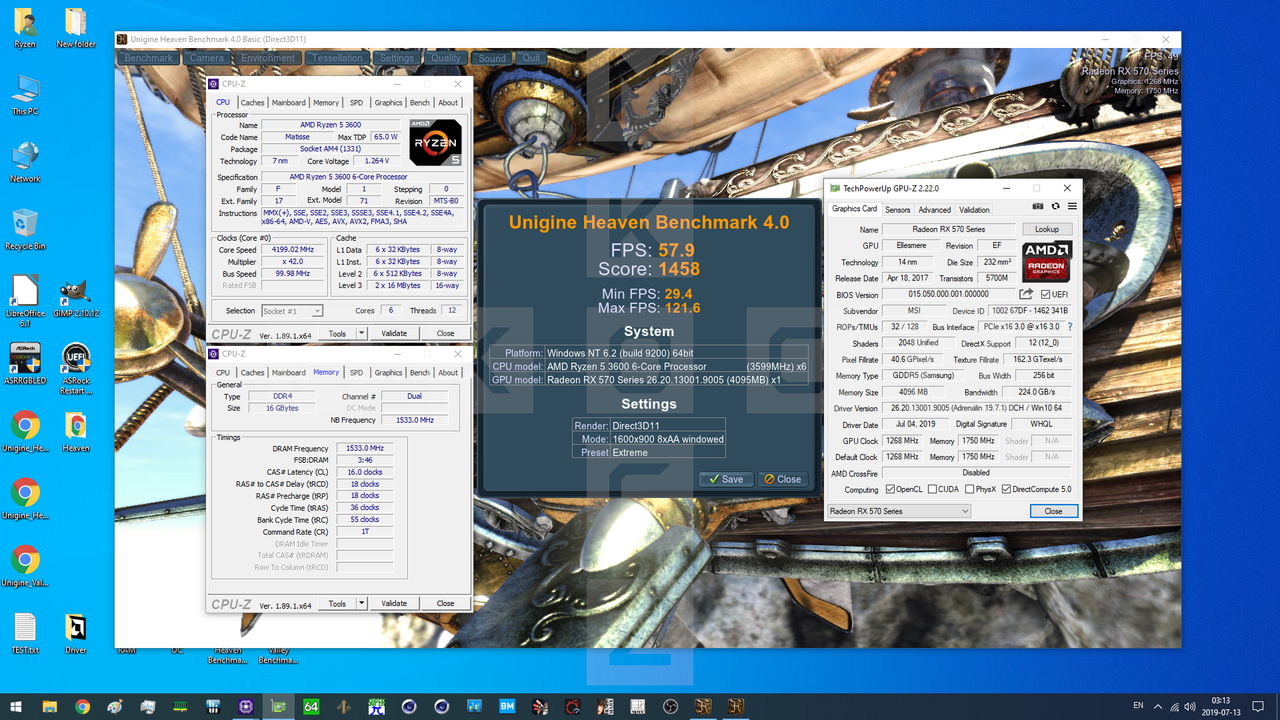The height and width of the screenshot is (720, 1280).
Task: Toggle the OpenCL checkbox
Action: pyautogui.click(x=890, y=490)
